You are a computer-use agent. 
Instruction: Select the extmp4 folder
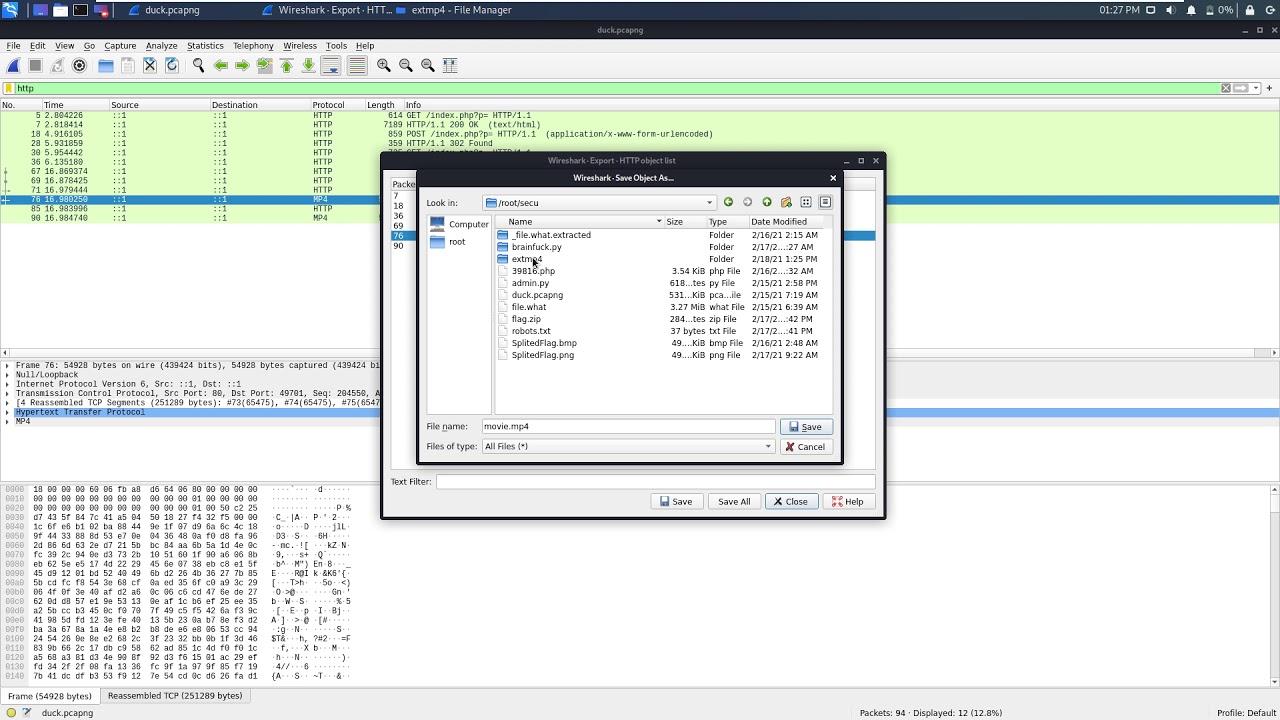click(x=527, y=259)
